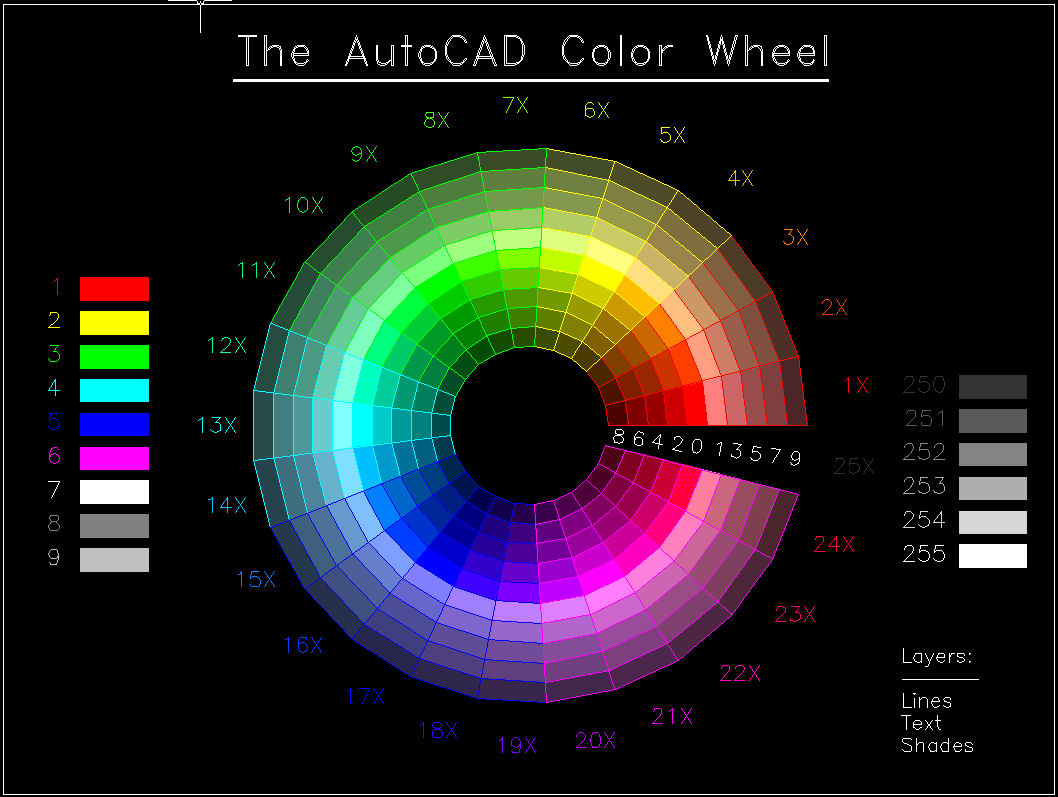The image size is (1058, 797).
Task: Select the dark gray swatch labeled 8
Action: coord(114,525)
